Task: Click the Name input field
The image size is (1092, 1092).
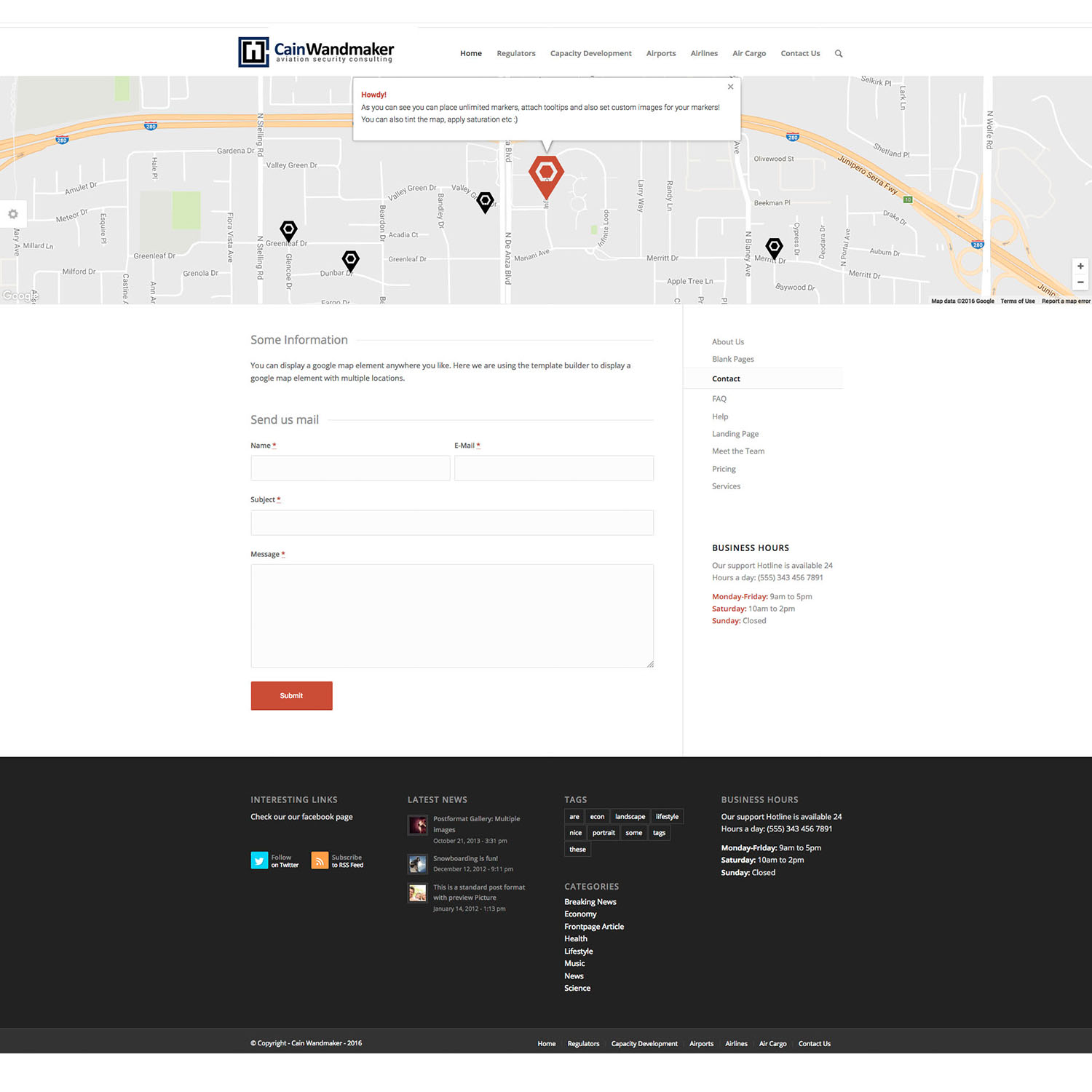Action: click(350, 468)
